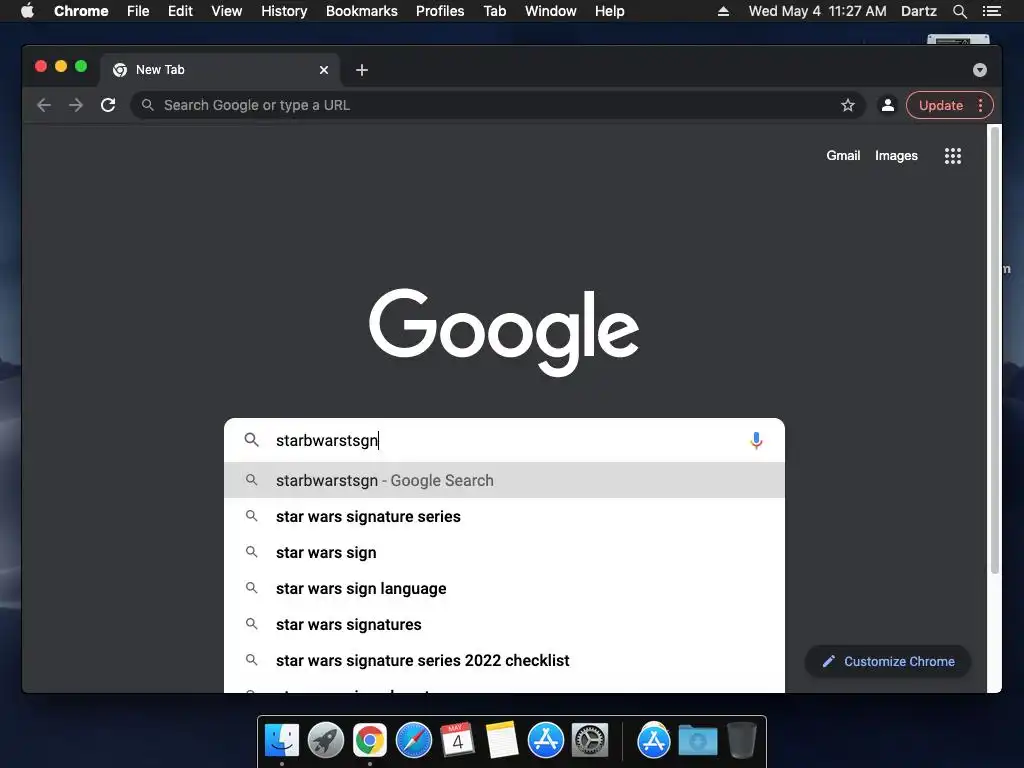Bookmark this tab with the star icon
Viewport: 1024px width, 768px height.
848,105
